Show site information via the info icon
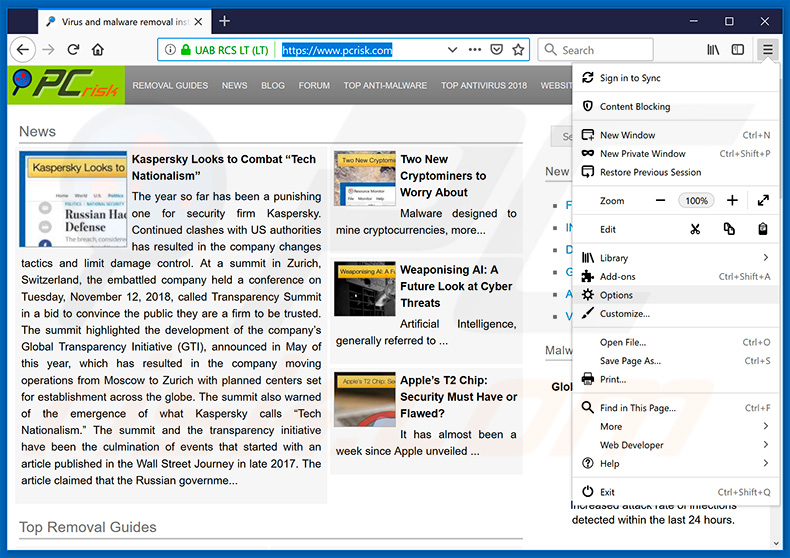 (170, 50)
